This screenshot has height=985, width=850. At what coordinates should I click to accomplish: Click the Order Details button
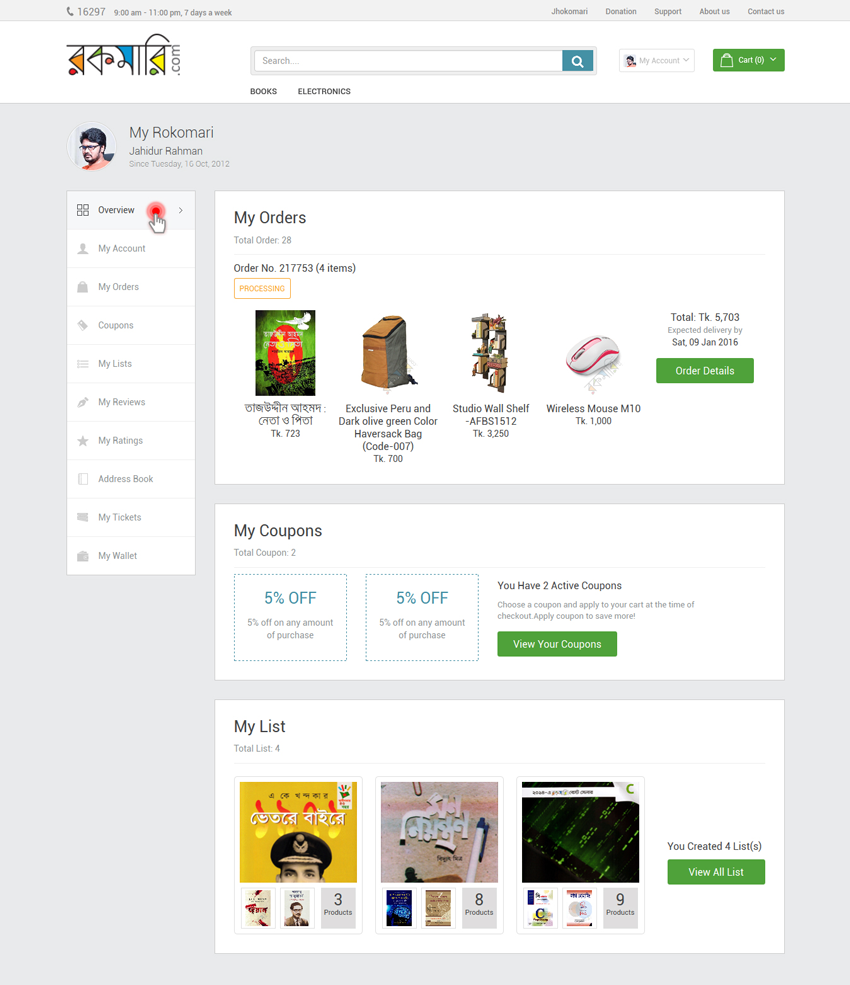705,371
